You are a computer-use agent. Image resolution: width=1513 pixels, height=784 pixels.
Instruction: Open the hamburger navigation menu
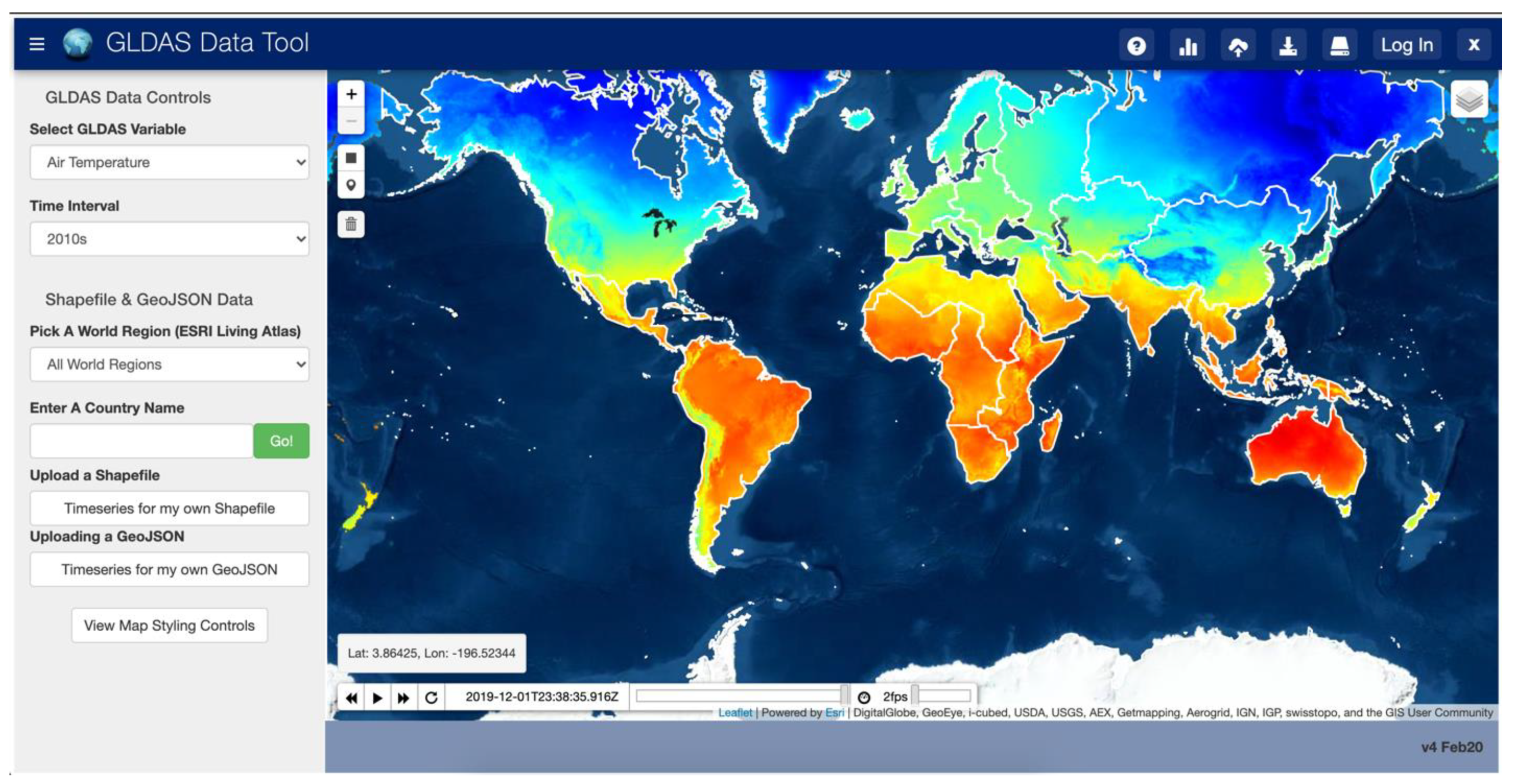[36, 44]
